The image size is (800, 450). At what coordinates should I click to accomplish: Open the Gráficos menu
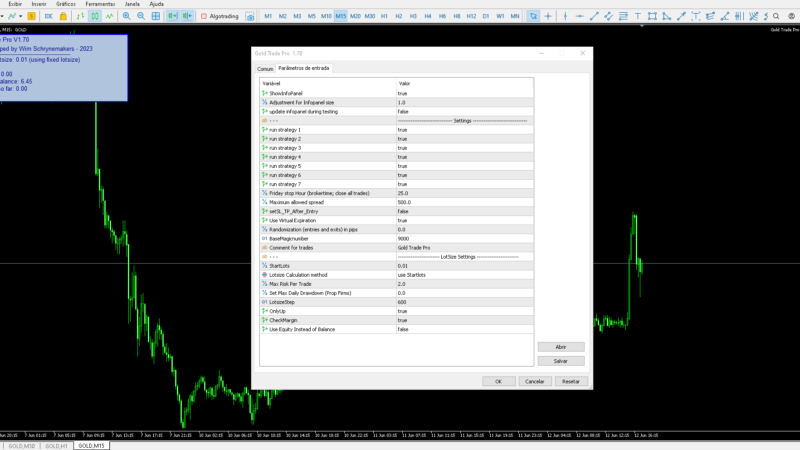pos(66,4)
